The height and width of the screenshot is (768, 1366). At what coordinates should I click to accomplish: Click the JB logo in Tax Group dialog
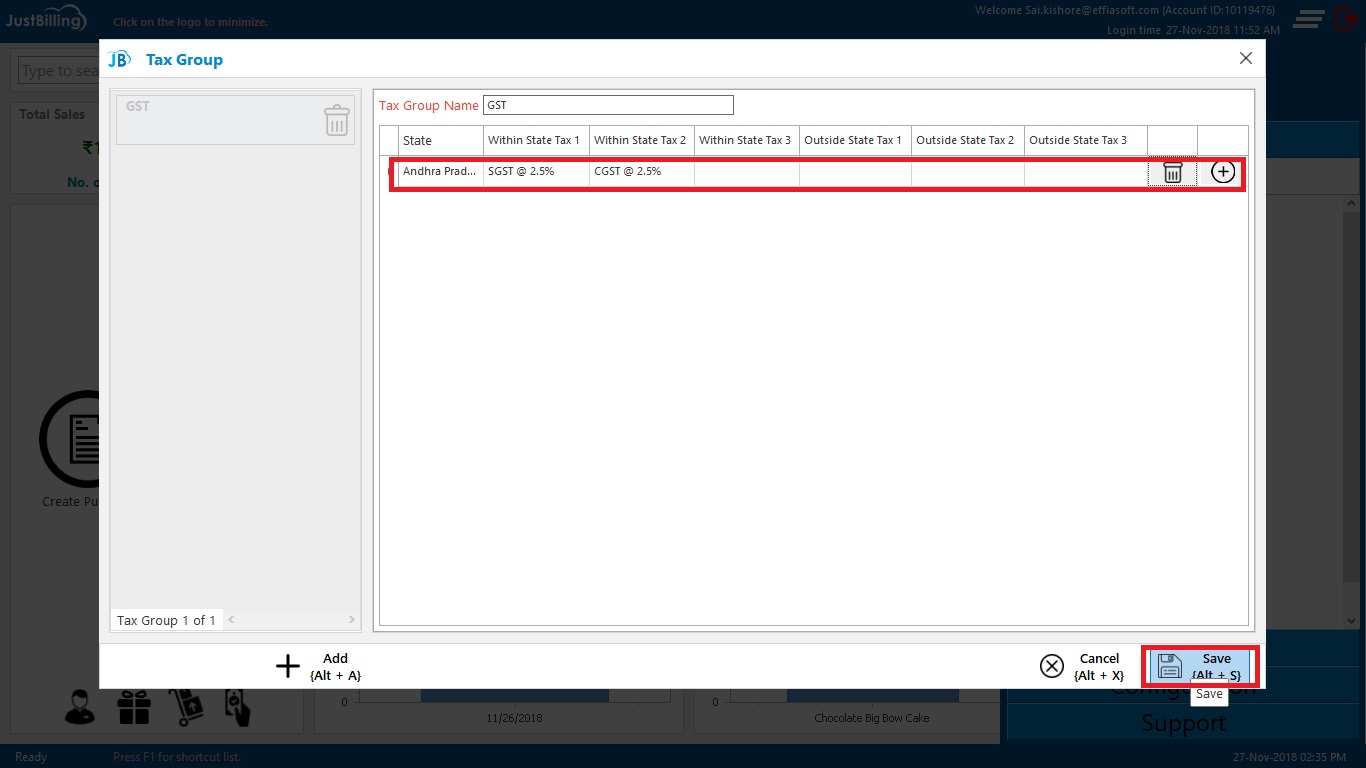tap(119, 59)
